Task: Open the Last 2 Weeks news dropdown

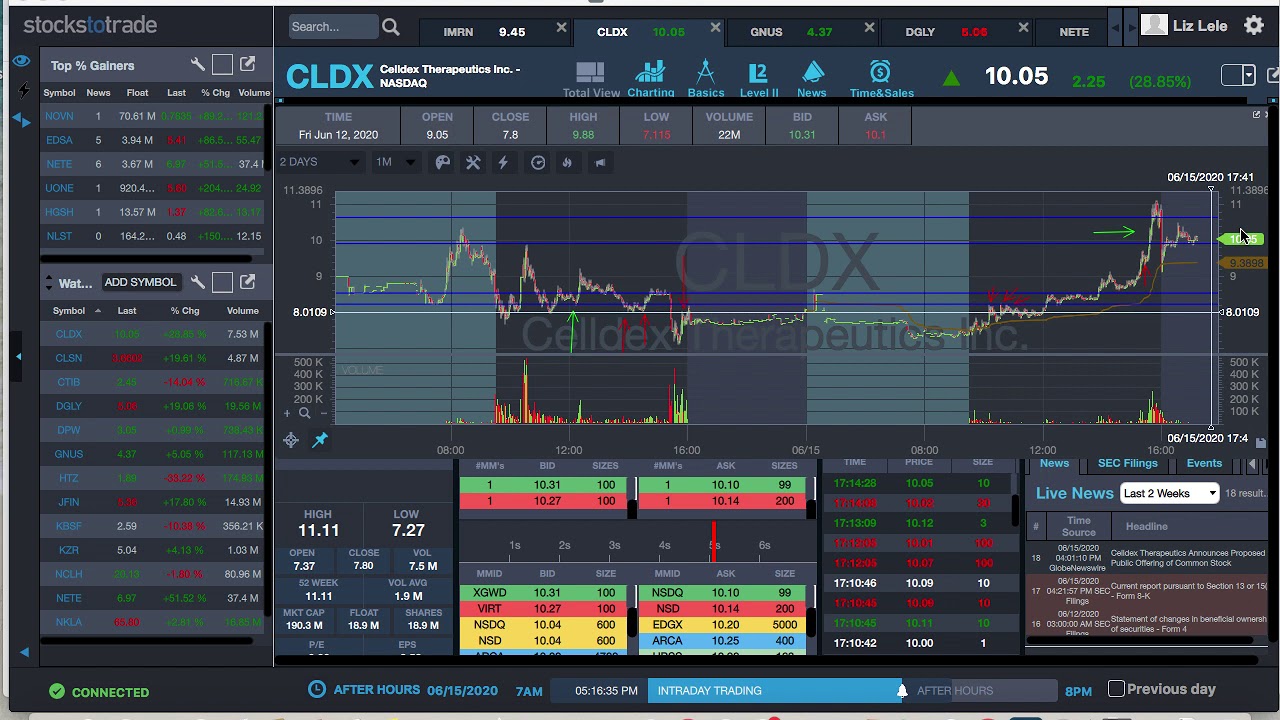Action: tap(1169, 493)
